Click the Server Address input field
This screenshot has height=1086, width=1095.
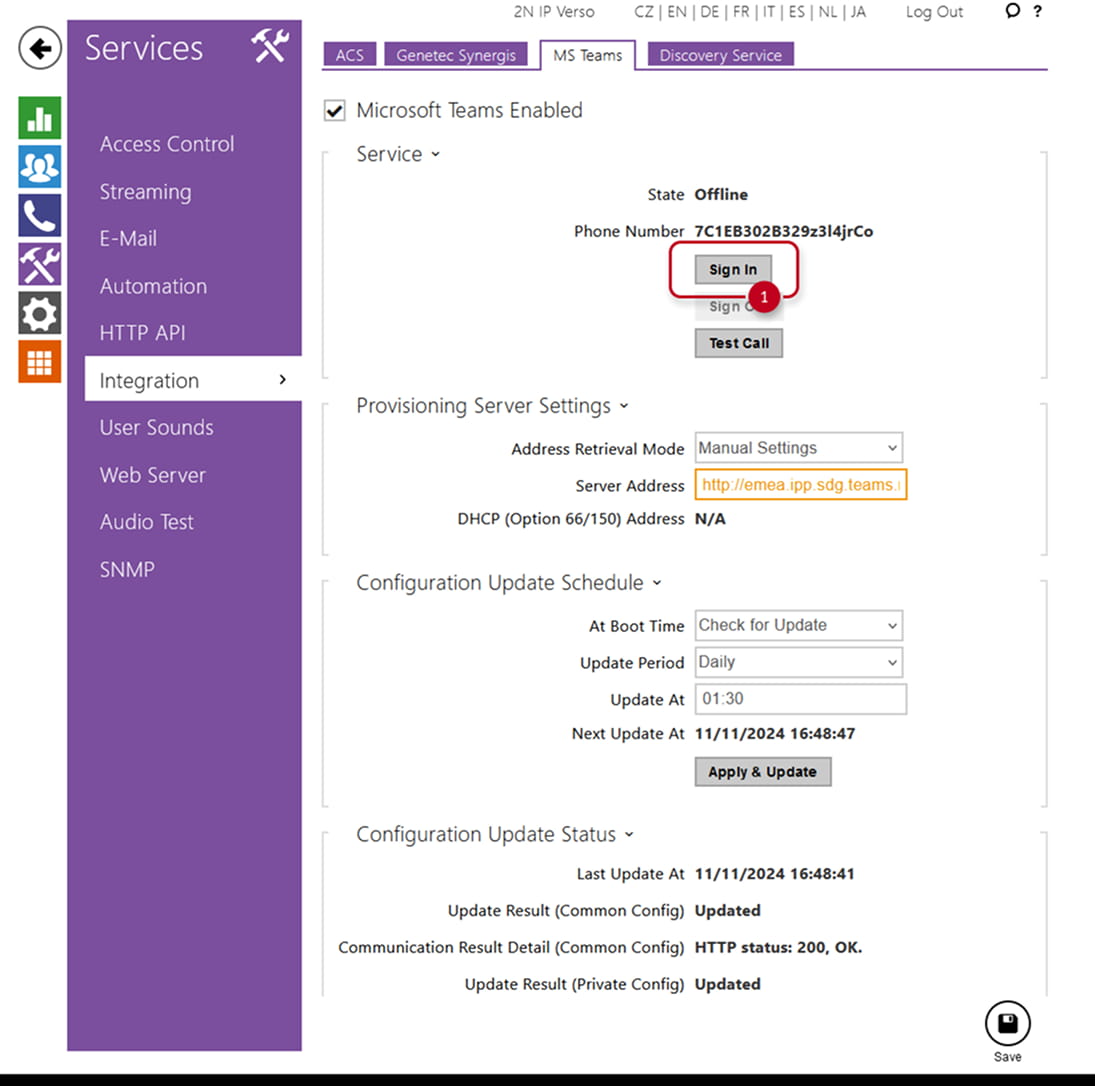pyautogui.click(x=800, y=485)
